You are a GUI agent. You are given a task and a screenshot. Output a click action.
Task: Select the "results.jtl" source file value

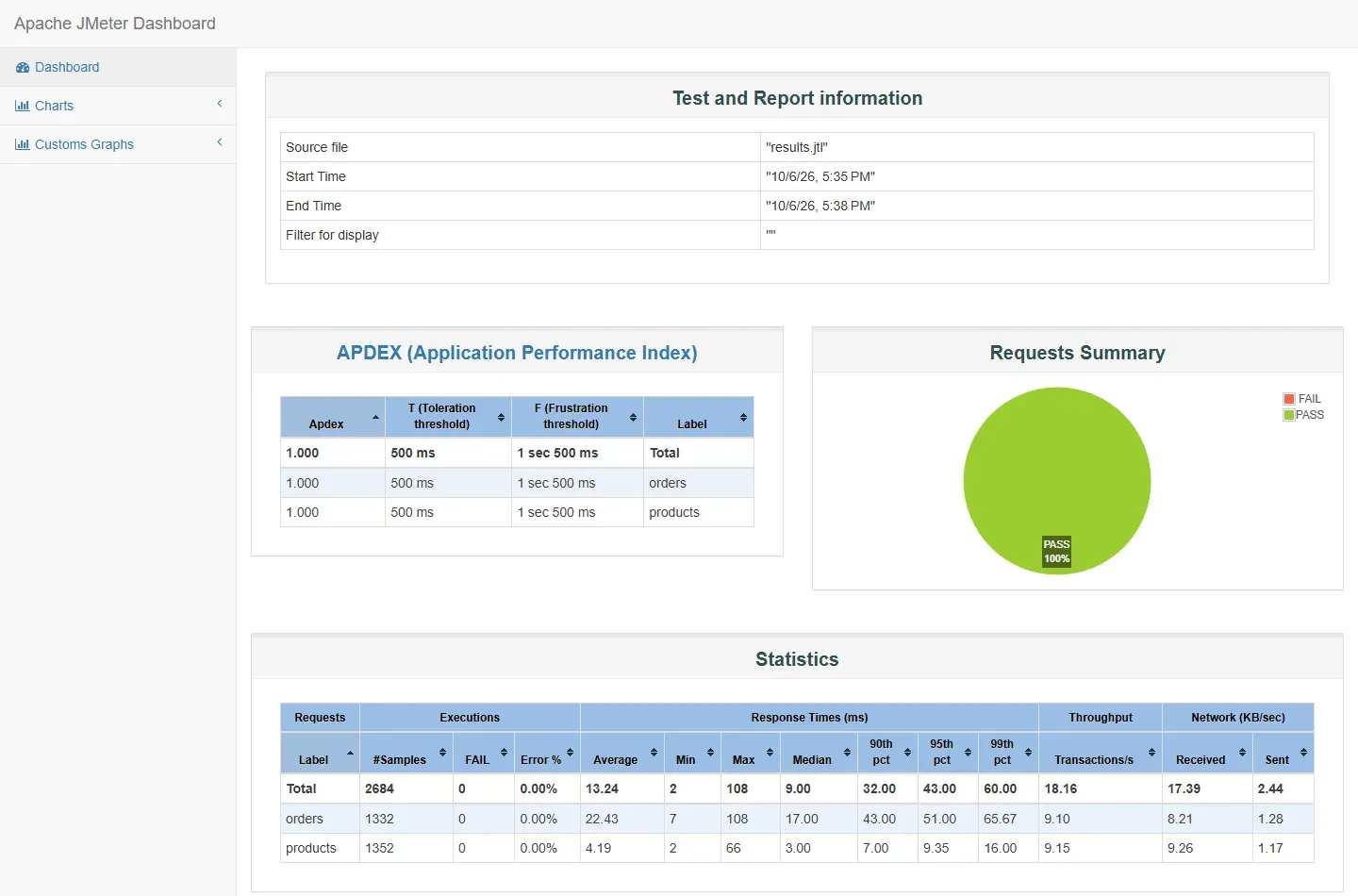click(797, 147)
